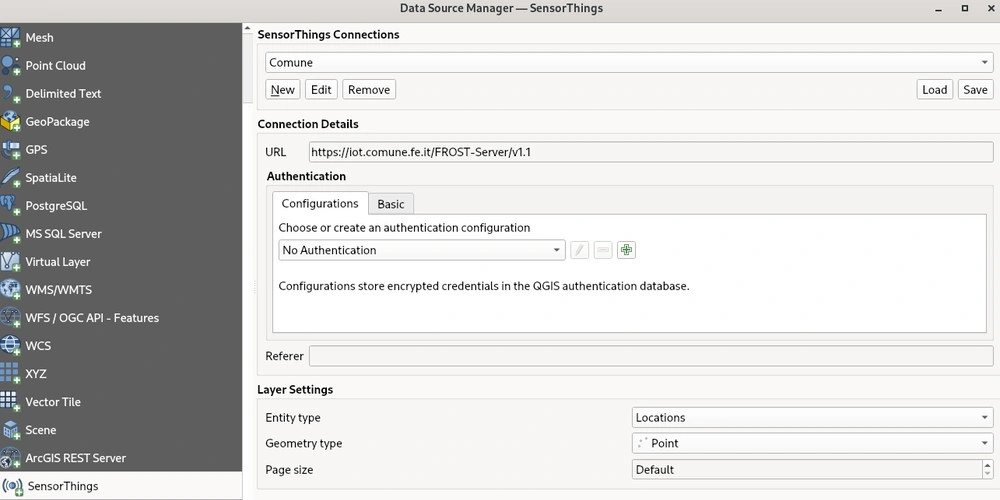This screenshot has width=1000, height=500.
Task: Open the Geometry type Point dropdown
Action: 812,444
